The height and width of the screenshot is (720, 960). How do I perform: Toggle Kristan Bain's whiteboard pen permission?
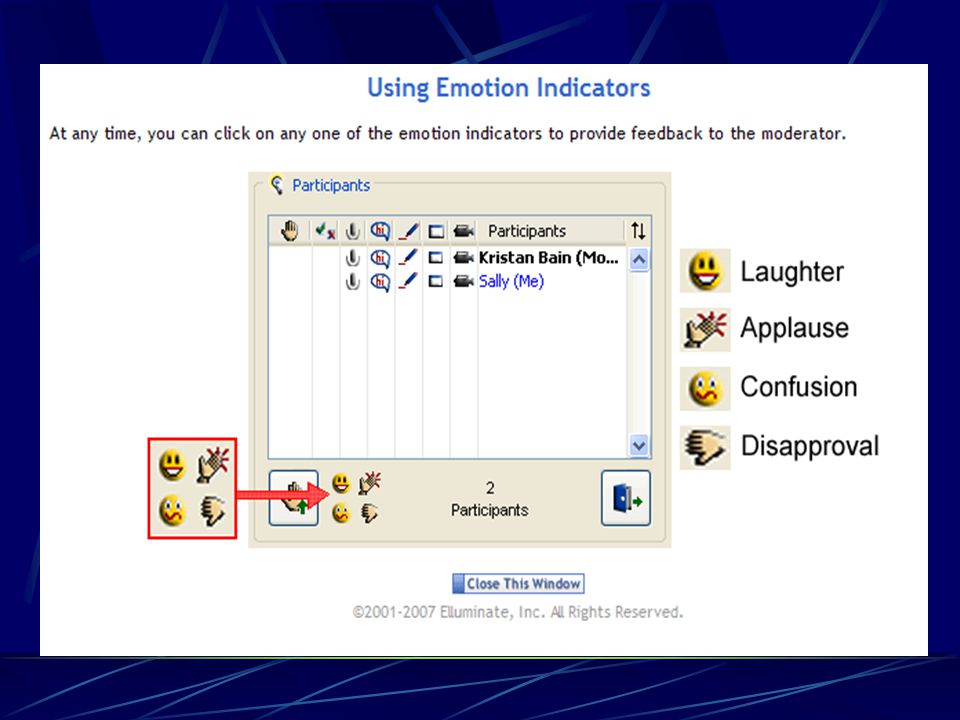pos(408,257)
